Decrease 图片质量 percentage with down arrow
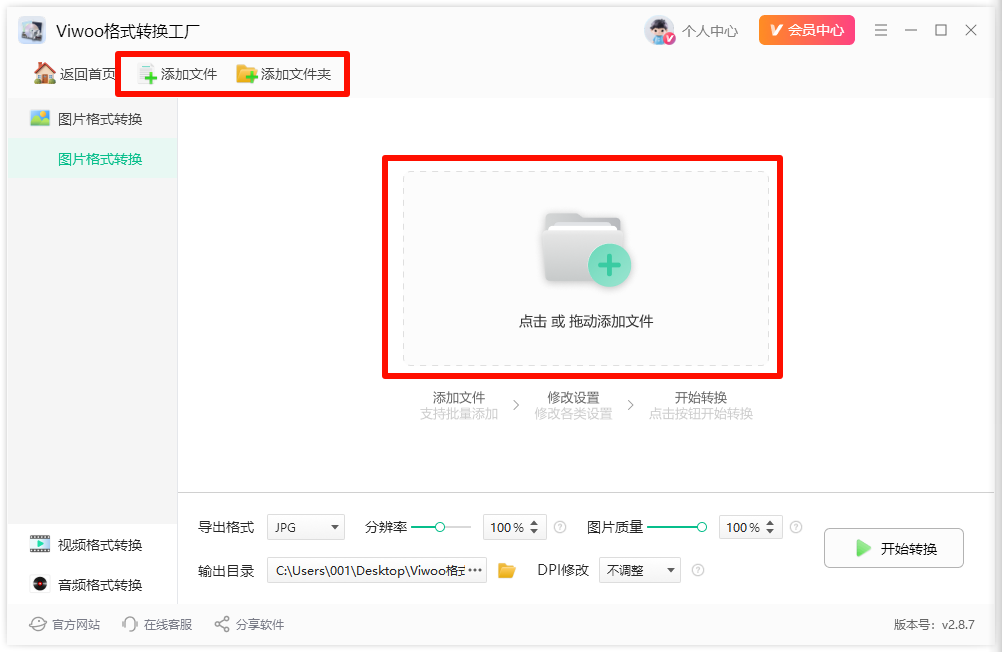This screenshot has height=652, width=1002. [770, 532]
